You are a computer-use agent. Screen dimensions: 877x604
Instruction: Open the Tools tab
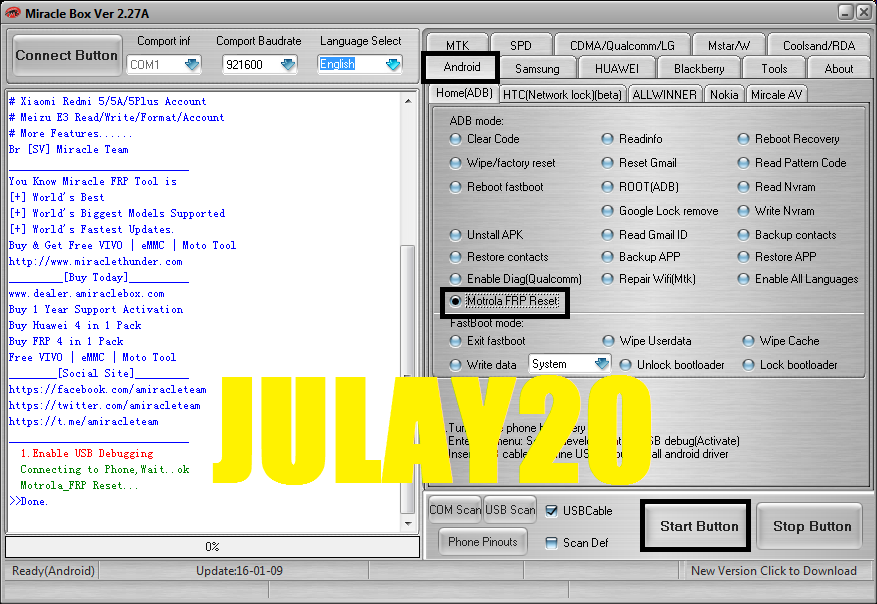774,69
